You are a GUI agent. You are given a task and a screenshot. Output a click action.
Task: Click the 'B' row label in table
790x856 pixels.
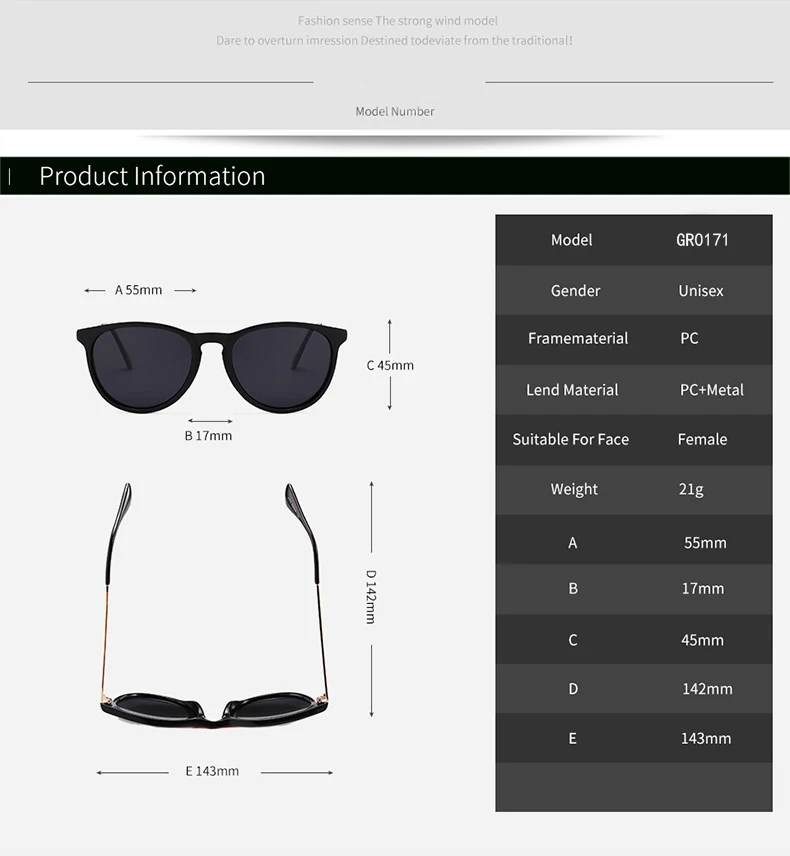(573, 588)
